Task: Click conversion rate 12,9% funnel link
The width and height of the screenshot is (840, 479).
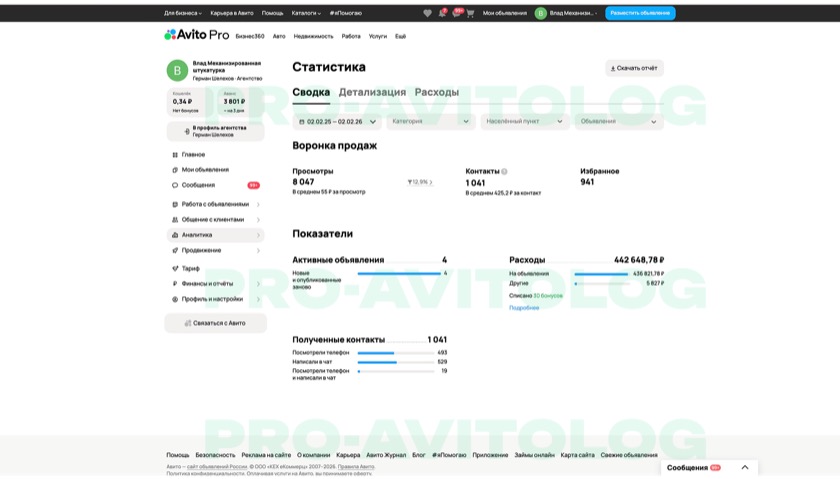Action: 420,182
